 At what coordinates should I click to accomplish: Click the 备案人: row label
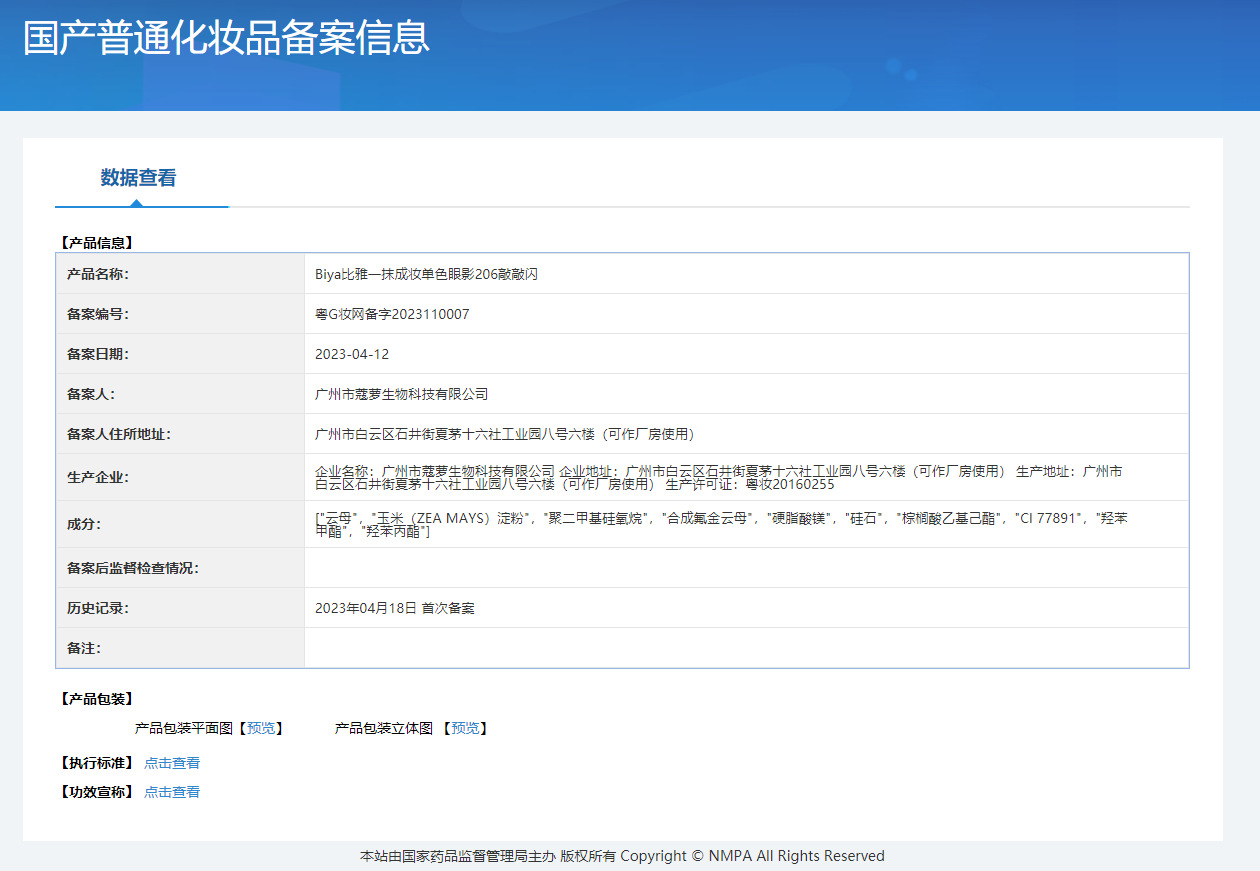pos(91,394)
